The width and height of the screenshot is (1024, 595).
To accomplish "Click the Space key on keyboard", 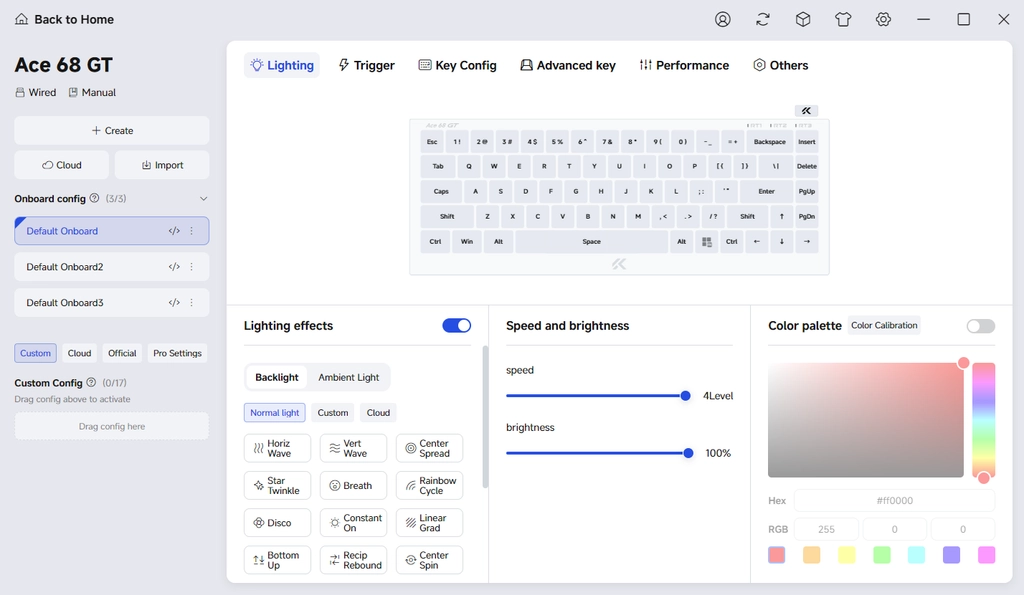I will 592,242.
